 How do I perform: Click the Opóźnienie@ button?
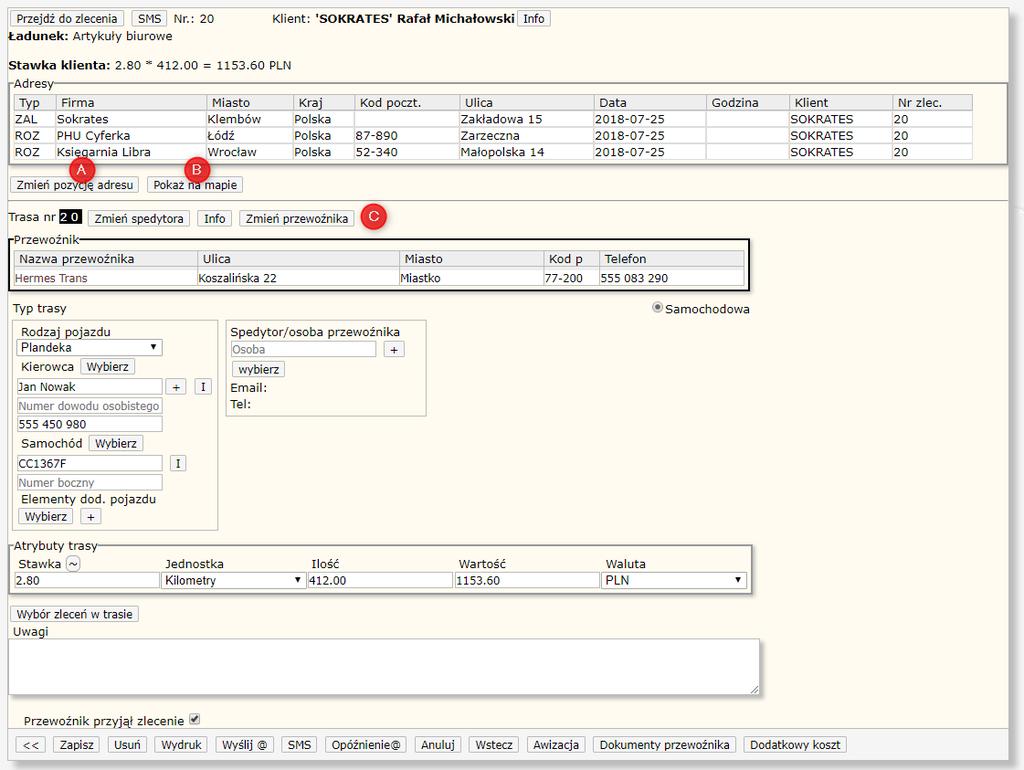[366, 745]
